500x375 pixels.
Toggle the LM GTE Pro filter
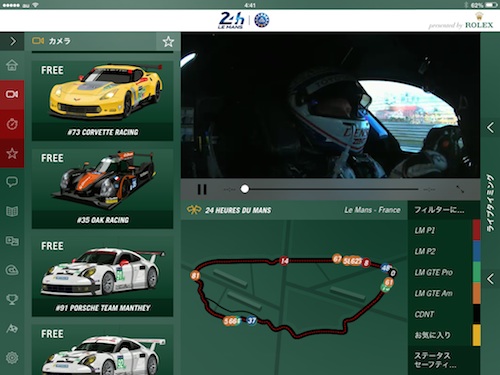tap(440, 272)
